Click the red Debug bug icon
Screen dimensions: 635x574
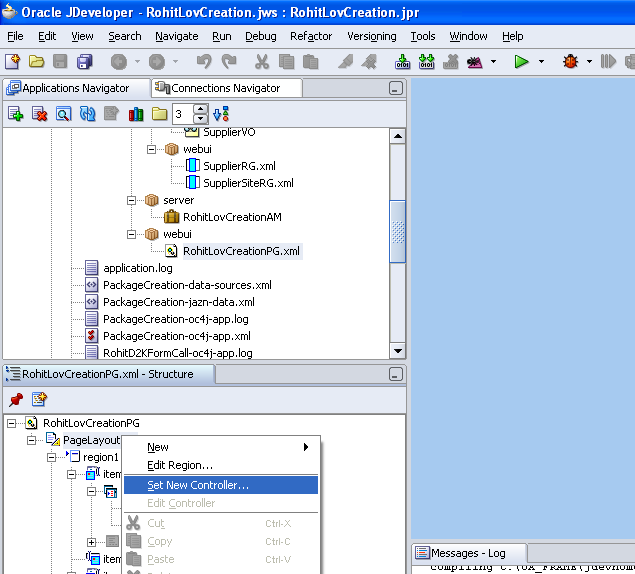570,62
